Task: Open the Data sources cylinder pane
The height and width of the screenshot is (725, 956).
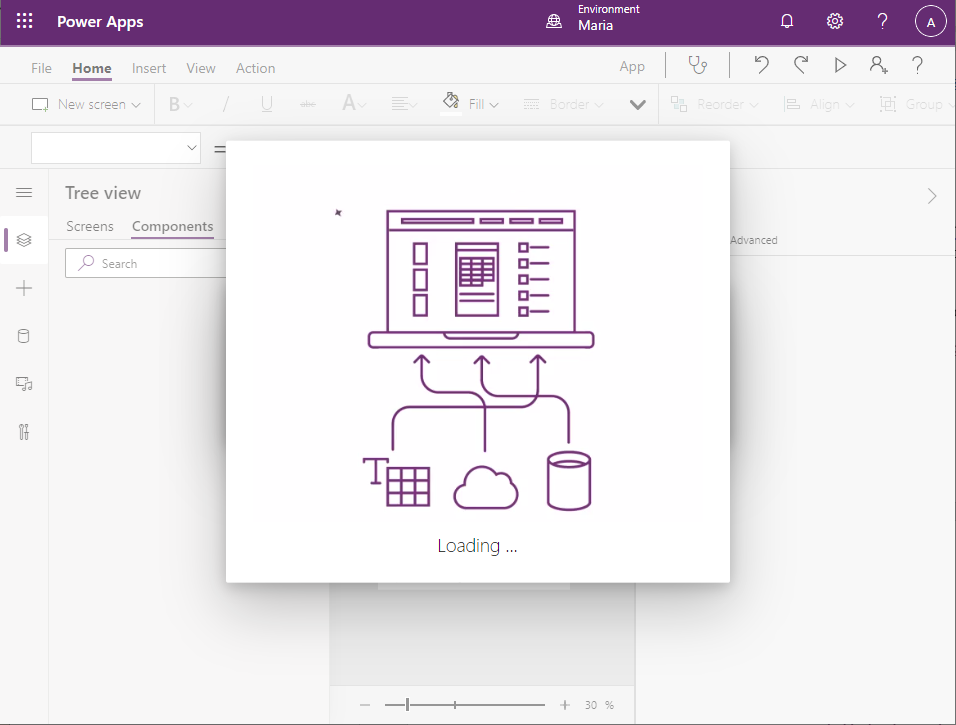Action: tap(24, 336)
